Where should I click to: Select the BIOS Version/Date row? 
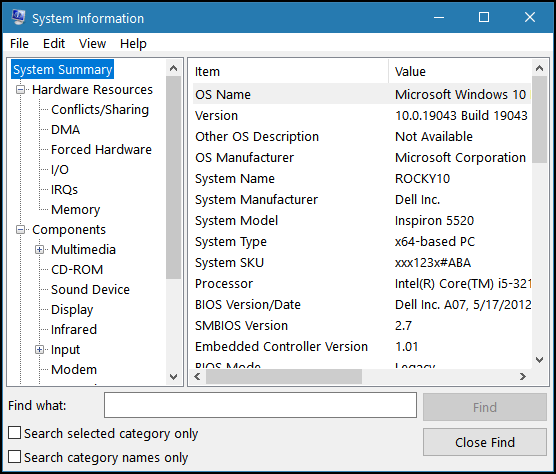(x=362, y=305)
